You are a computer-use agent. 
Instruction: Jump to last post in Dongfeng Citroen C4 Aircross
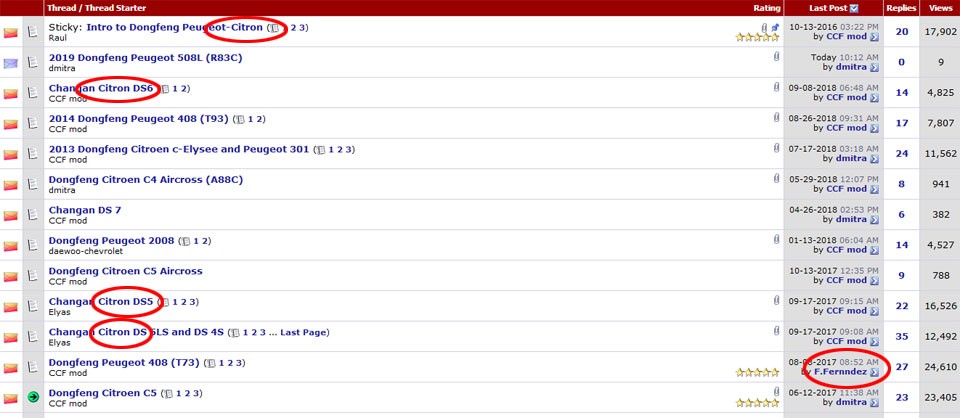[874, 189]
